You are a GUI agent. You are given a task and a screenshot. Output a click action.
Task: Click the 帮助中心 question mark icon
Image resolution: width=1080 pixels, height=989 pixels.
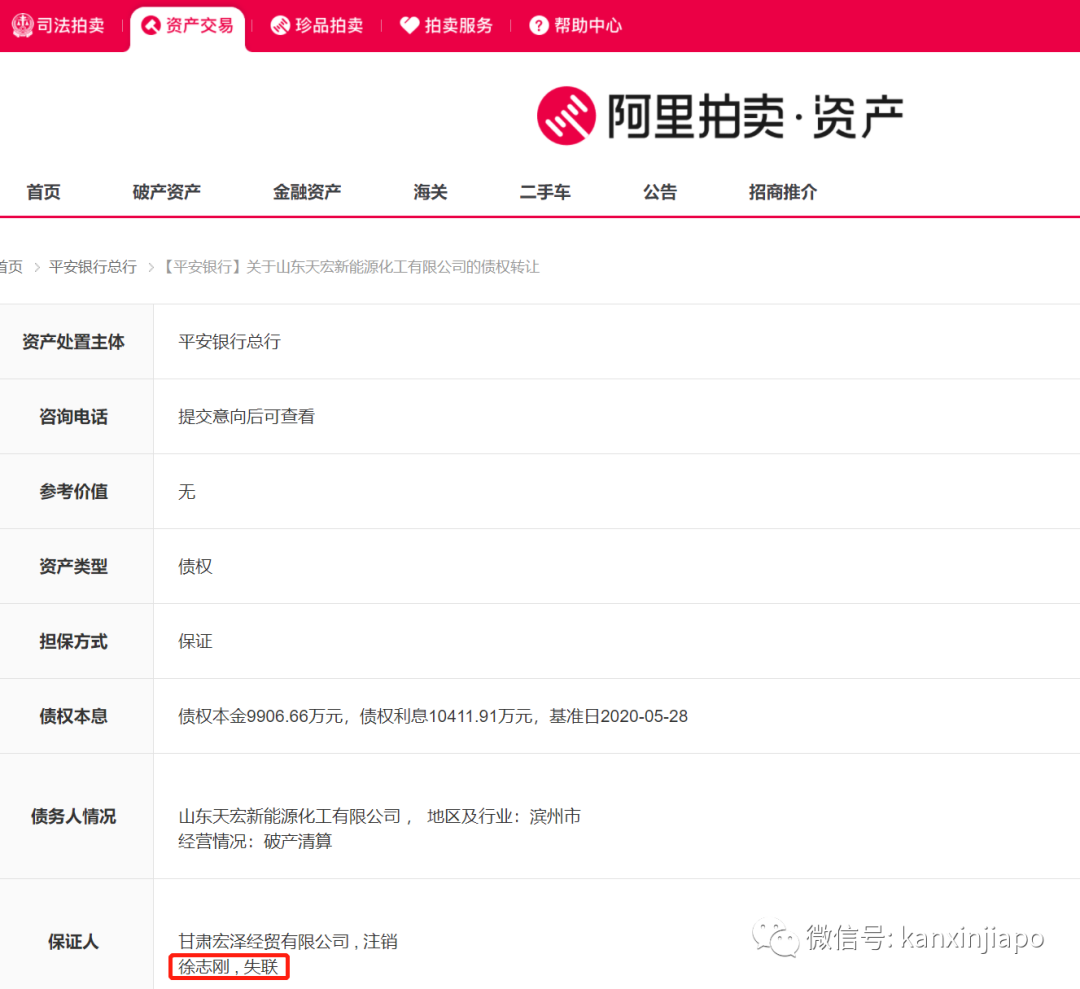(x=539, y=25)
